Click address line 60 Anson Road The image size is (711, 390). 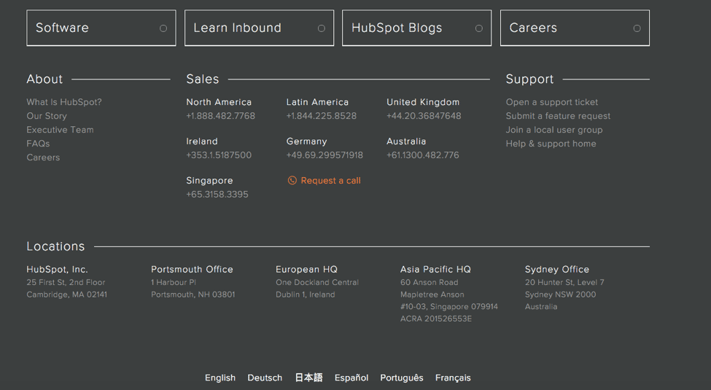pyautogui.click(x=429, y=282)
